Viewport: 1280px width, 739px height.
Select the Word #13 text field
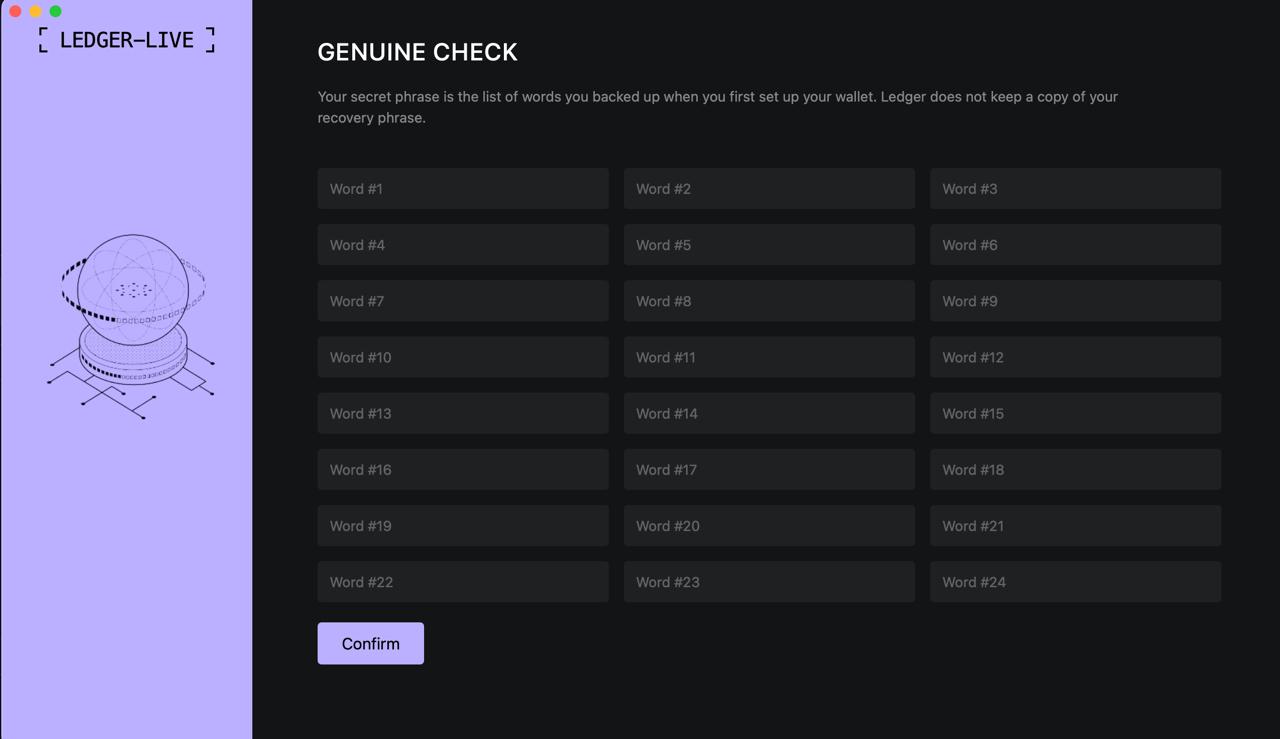click(x=463, y=413)
